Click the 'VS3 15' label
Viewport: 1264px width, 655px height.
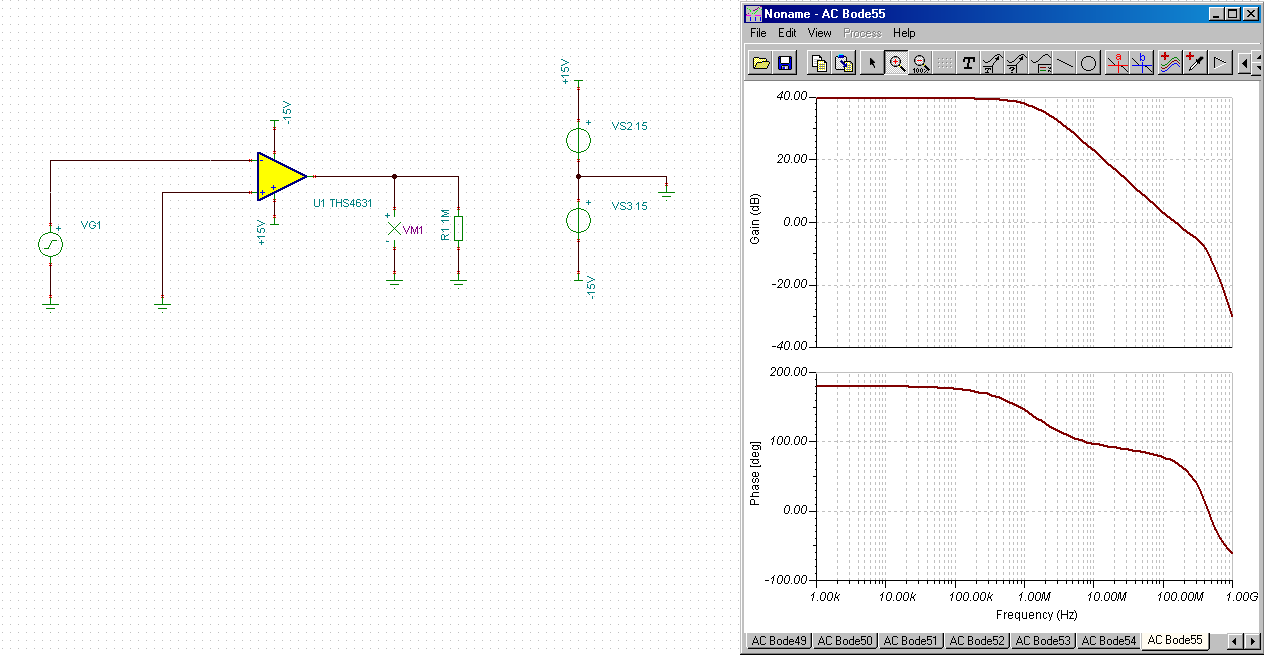[x=630, y=205]
